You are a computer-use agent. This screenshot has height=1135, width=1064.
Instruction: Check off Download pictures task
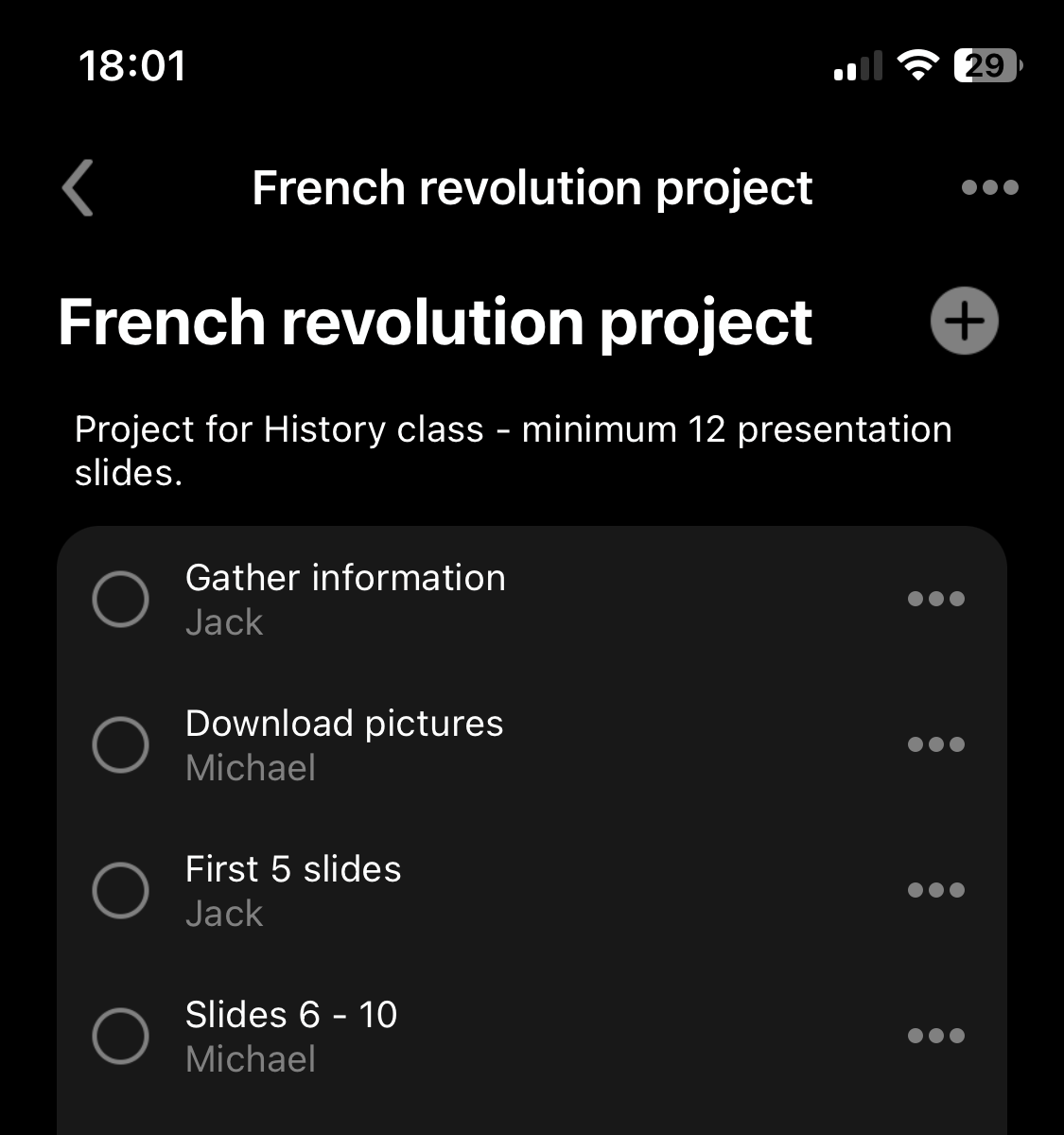click(121, 744)
